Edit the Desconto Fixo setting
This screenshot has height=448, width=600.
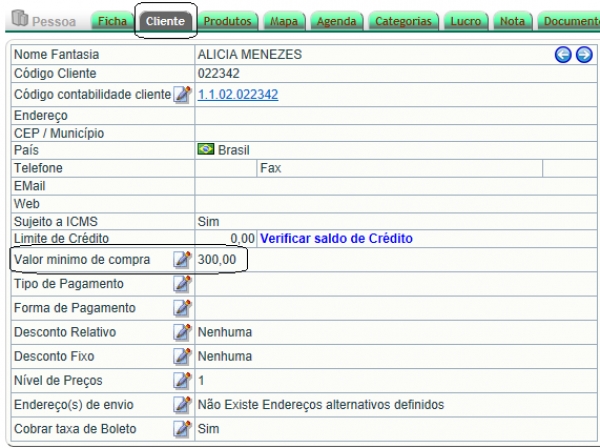point(182,356)
